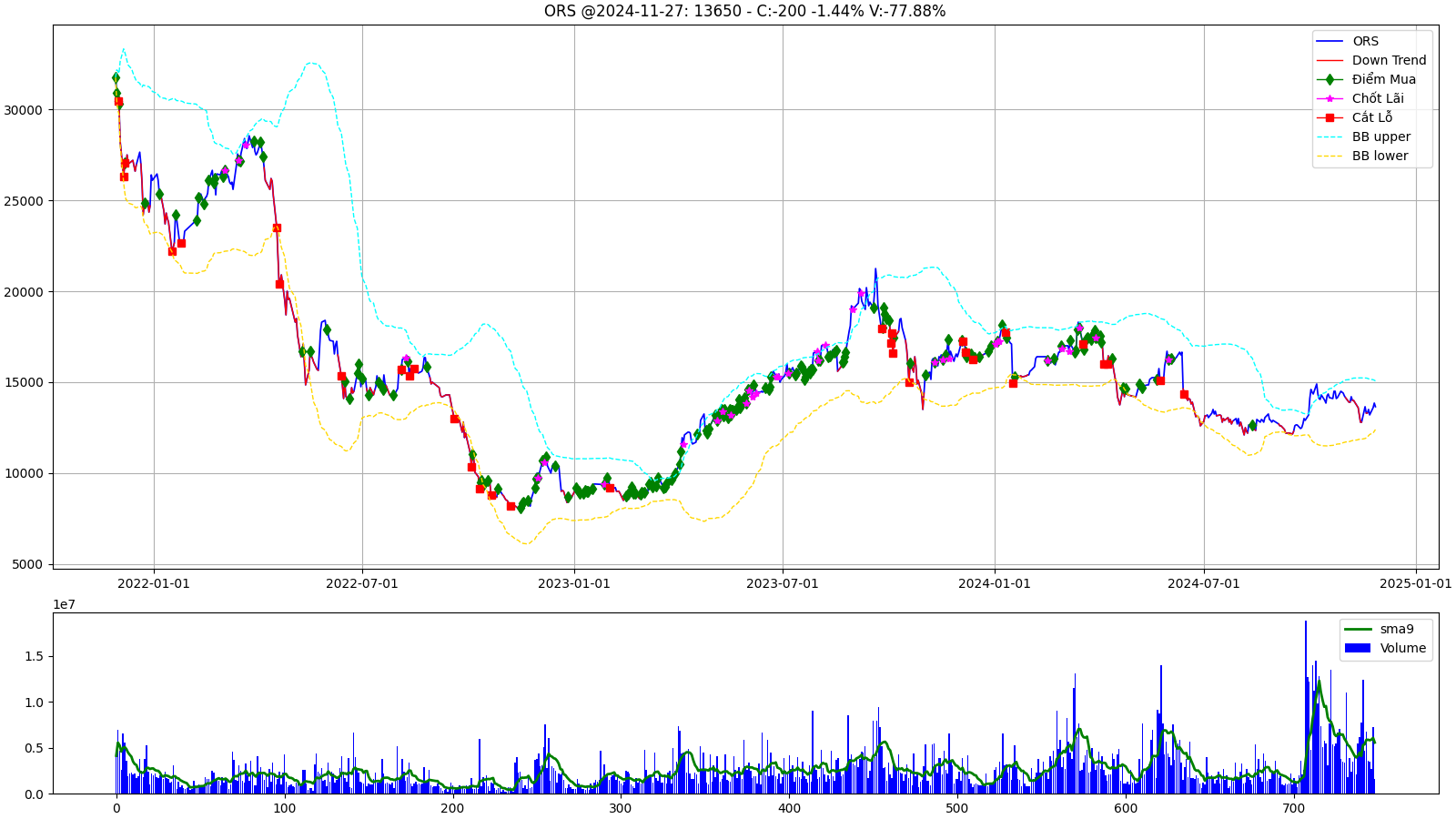Click the 2025-01-01 date axis label

click(1416, 583)
